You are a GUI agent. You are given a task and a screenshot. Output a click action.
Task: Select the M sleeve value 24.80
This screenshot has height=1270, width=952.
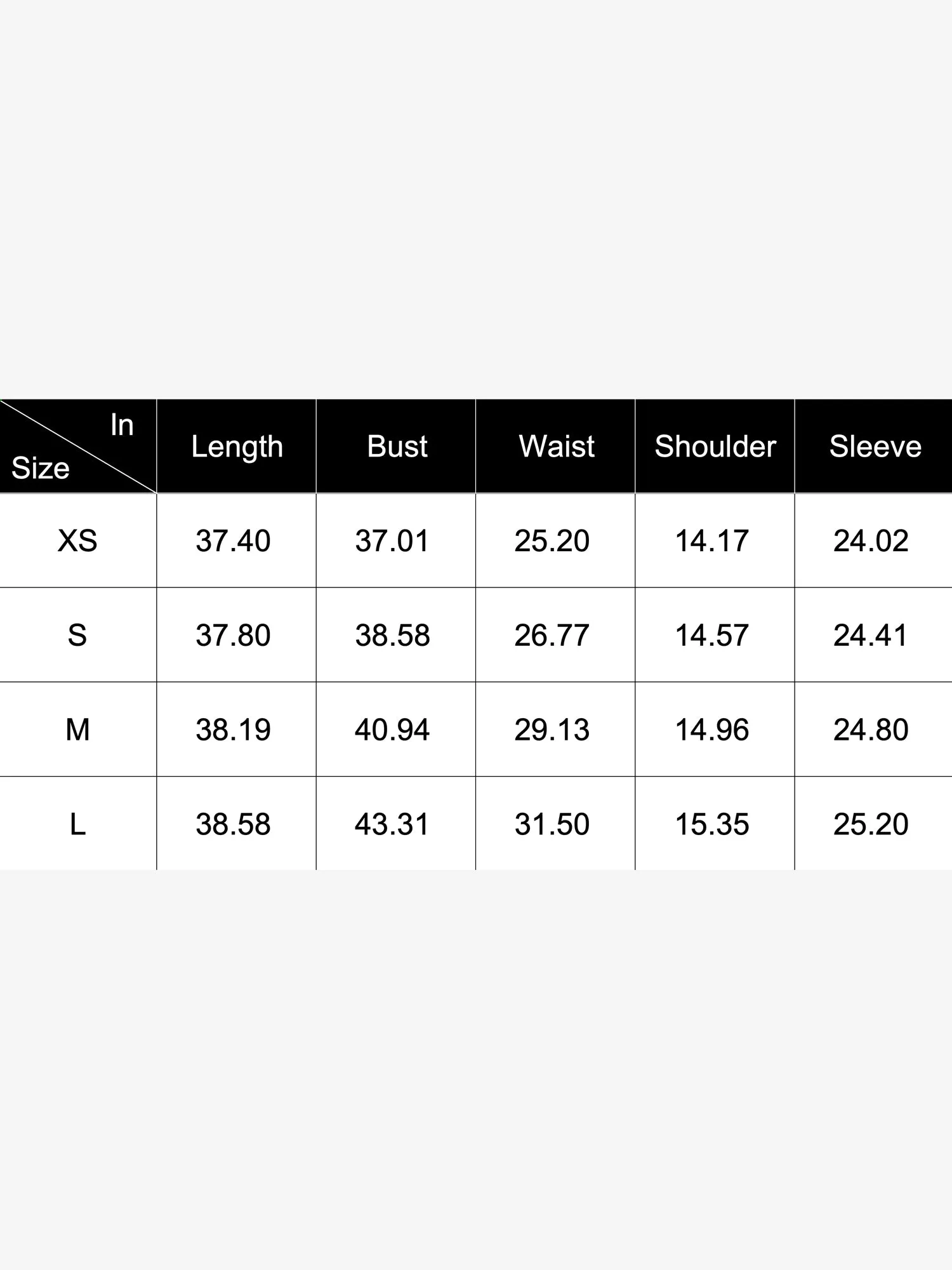coord(871,730)
